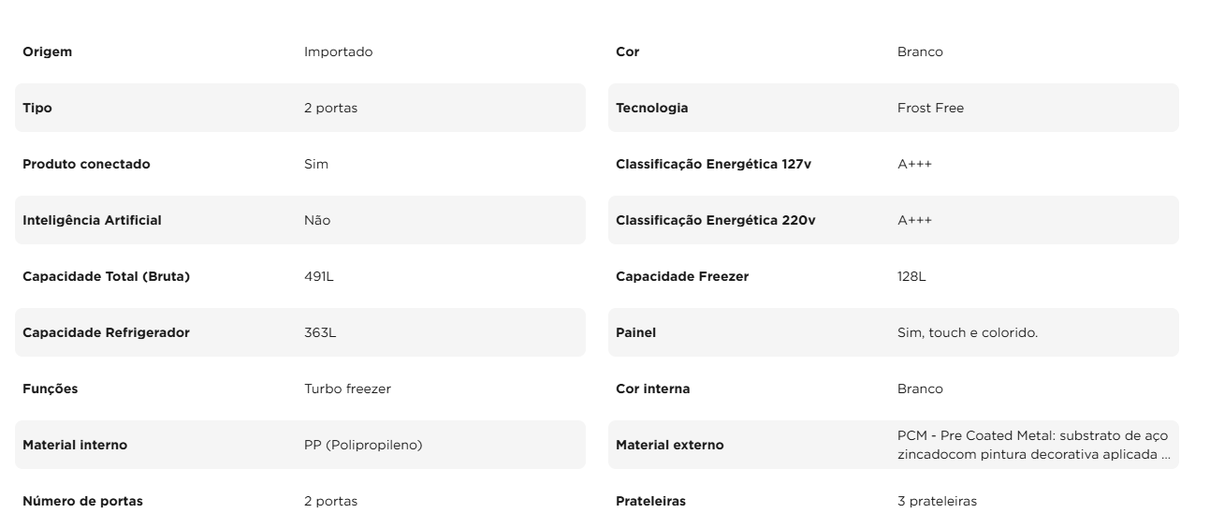The height and width of the screenshot is (528, 1210).
Task: Select the A+++ rating for 220v
Action: (914, 220)
